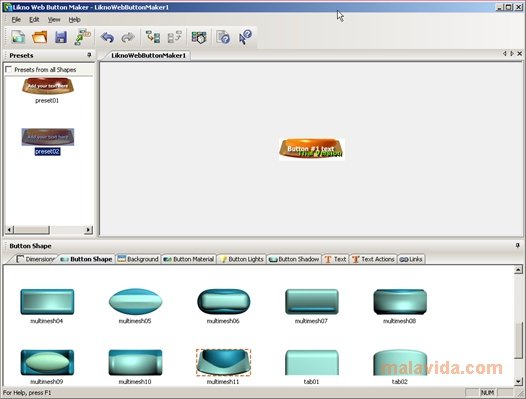Open the Button Shadow tab
The width and height of the screenshot is (526, 399).
pyautogui.click(x=294, y=259)
